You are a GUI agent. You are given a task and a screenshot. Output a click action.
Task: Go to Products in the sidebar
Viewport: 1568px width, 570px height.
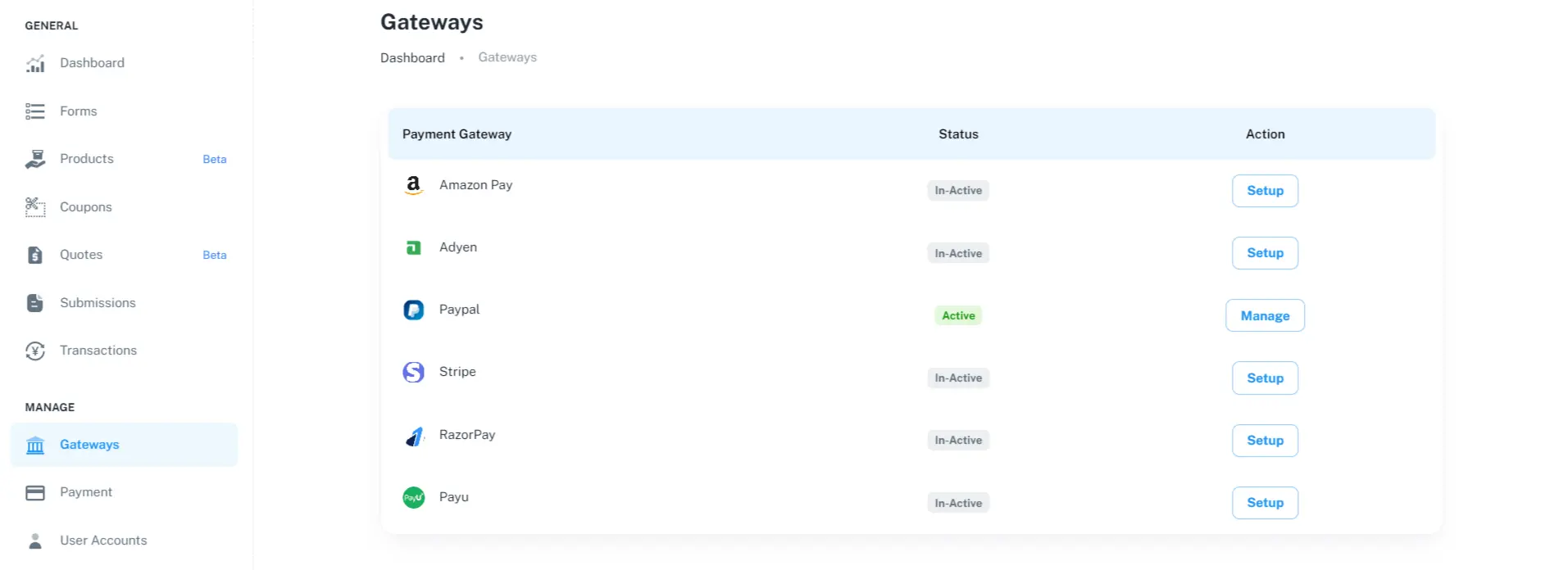[87, 159]
